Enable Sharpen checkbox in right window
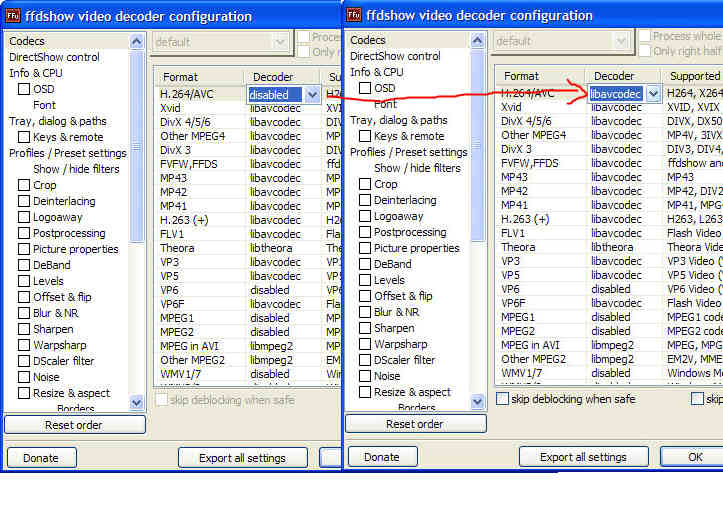This screenshot has height=506, width=723. coord(365,328)
